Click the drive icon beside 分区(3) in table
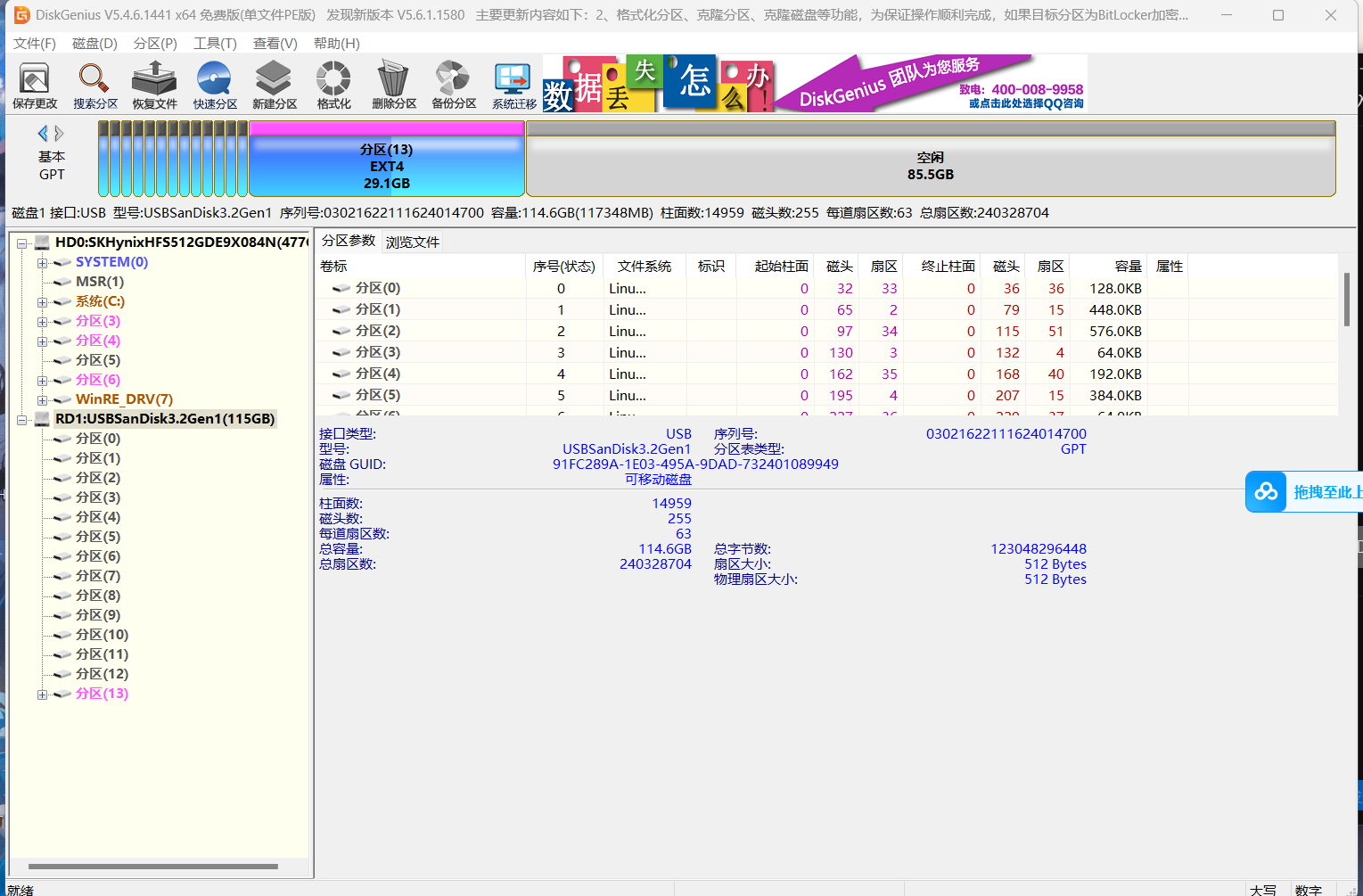Image resolution: width=1363 pixels, height=896 pixels. point(341,353)
